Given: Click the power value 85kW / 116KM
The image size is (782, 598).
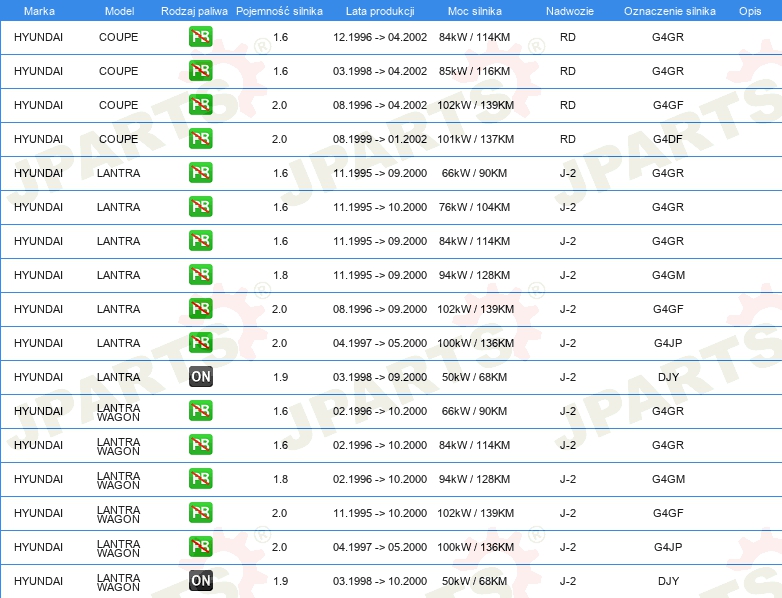Looking at the screenshot, I should click(474, 71).
